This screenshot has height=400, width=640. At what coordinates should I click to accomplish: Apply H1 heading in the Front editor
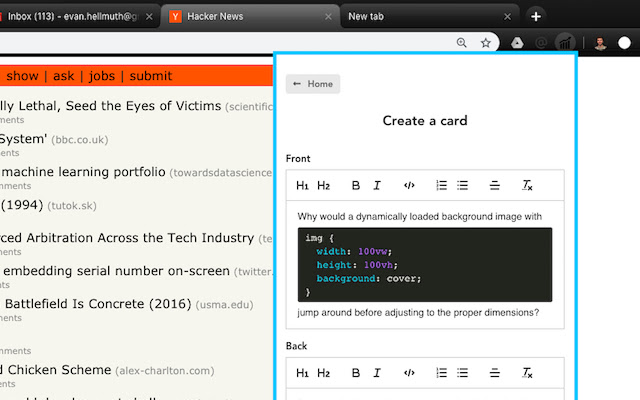(302, 185)
